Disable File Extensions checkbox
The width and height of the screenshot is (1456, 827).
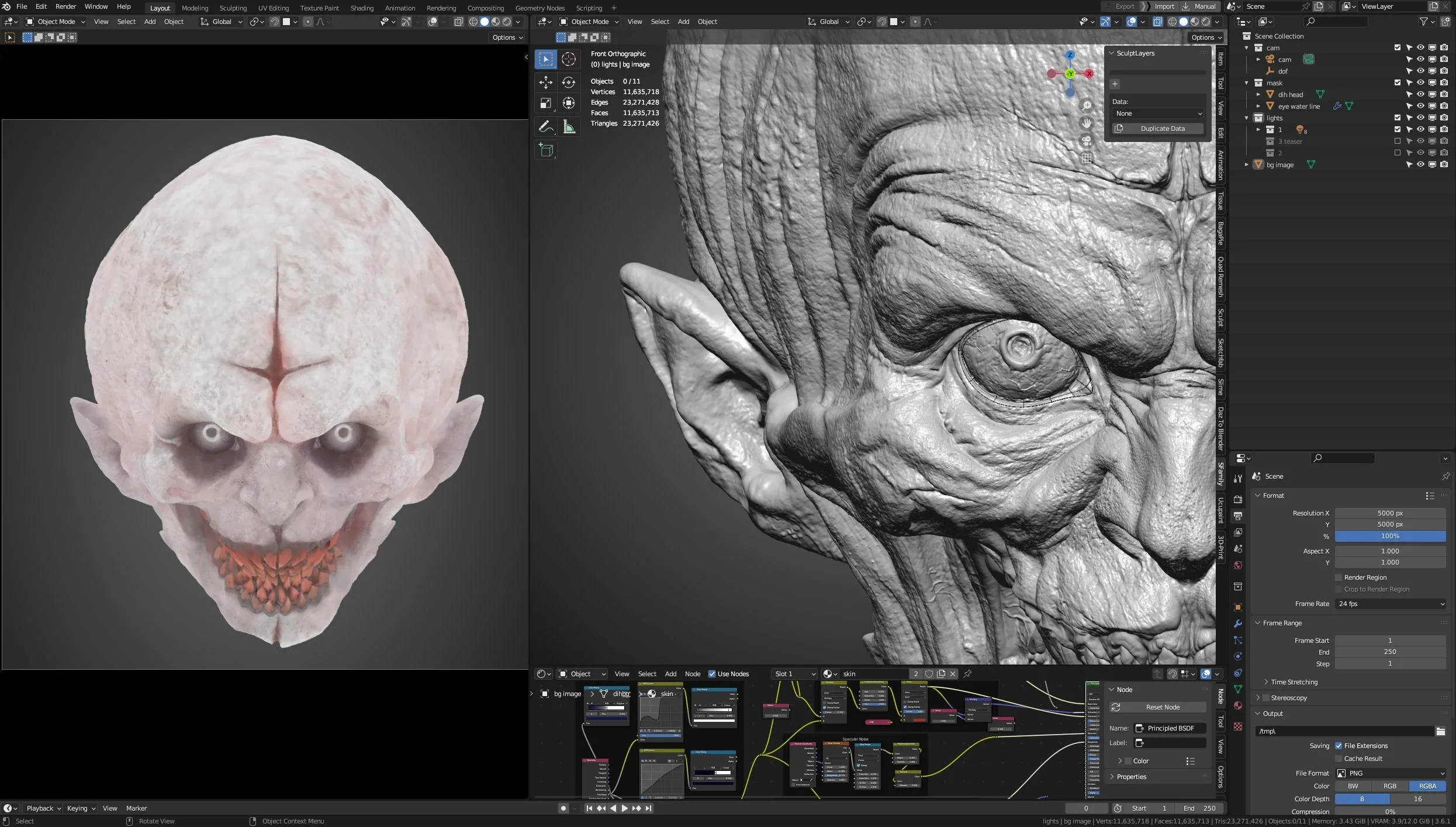[1339, 746]
